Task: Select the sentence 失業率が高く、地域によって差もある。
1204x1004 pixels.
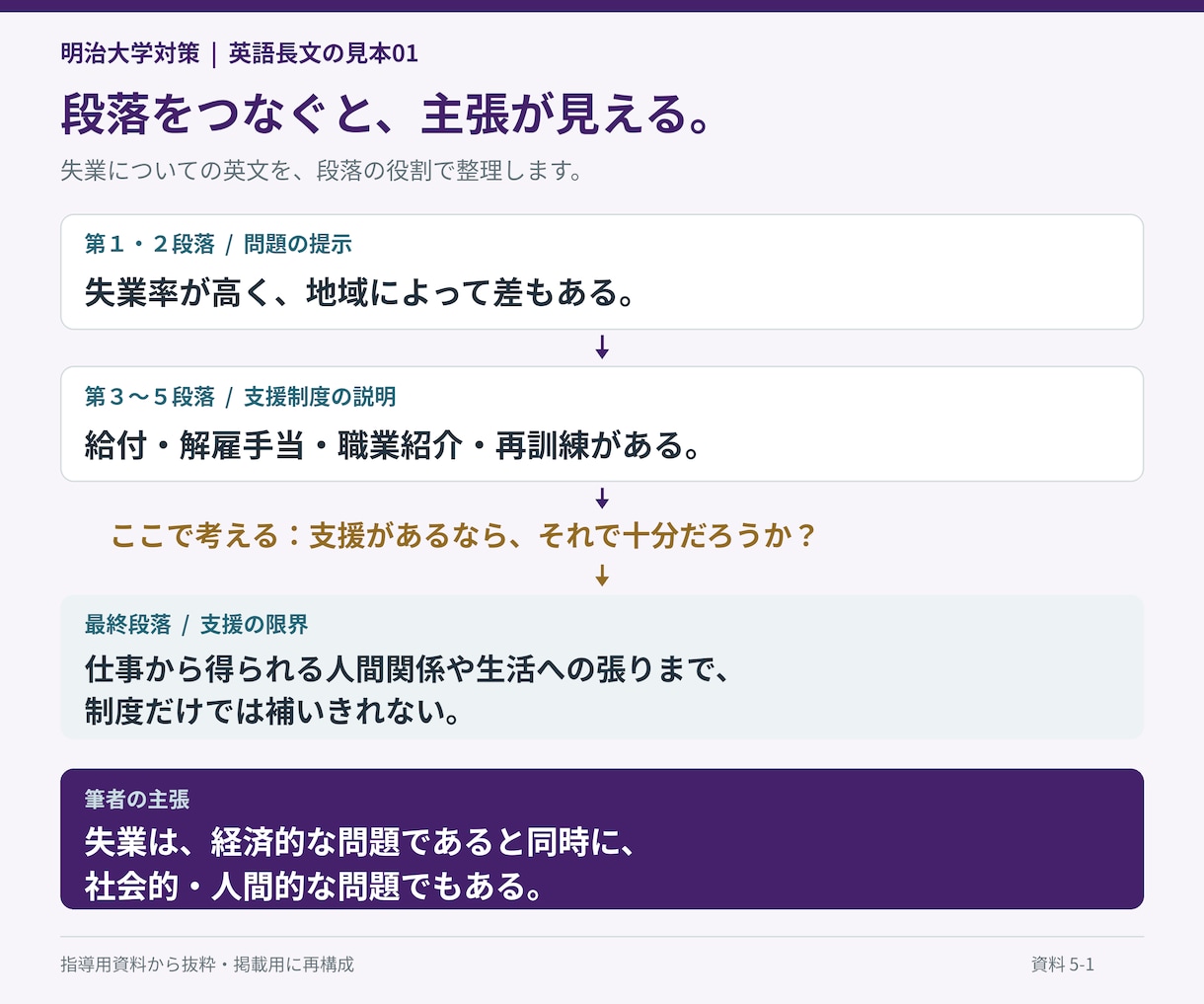Action: (361, 292)
